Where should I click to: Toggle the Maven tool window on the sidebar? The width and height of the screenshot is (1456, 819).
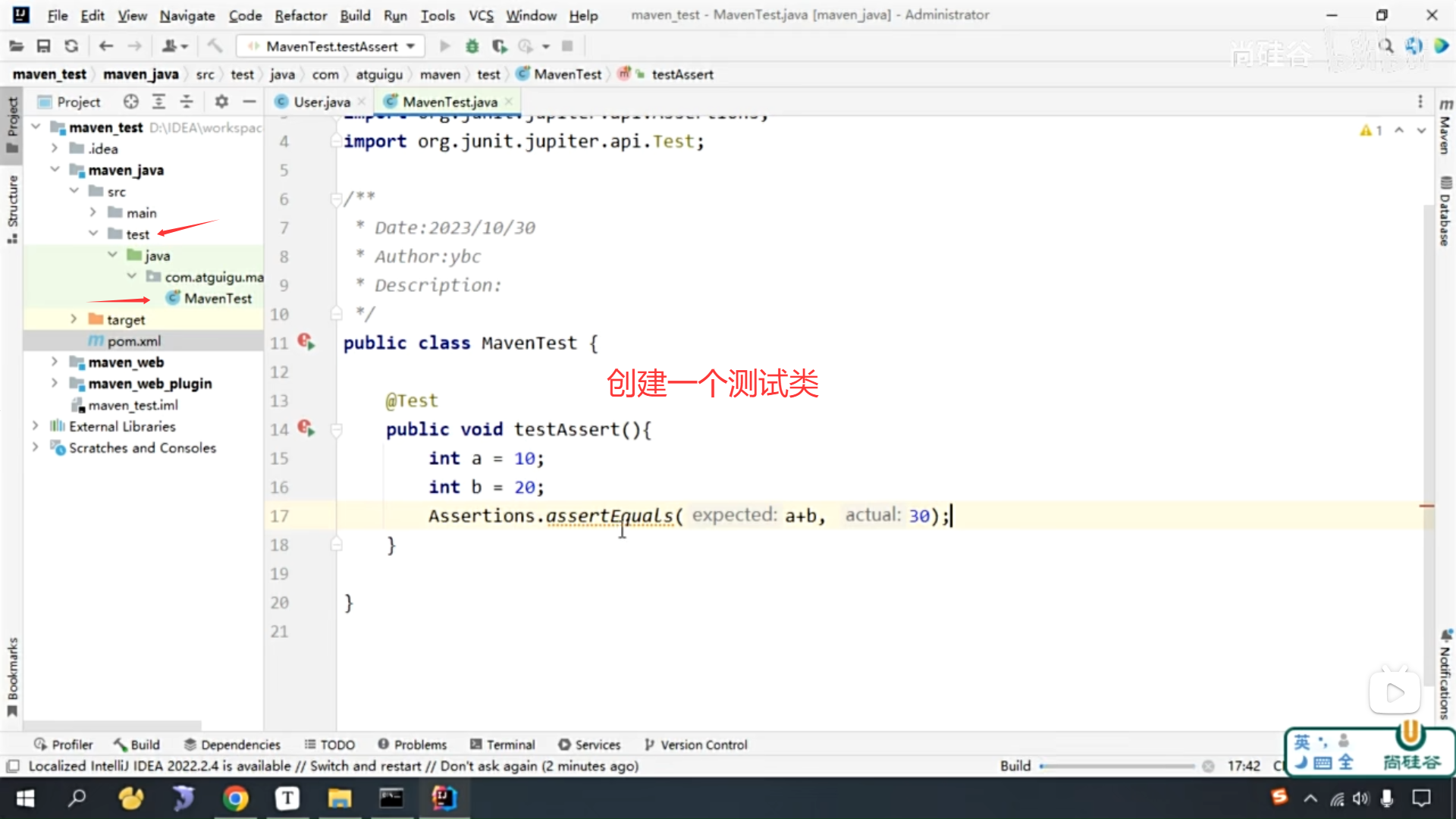coord(1445,127)
